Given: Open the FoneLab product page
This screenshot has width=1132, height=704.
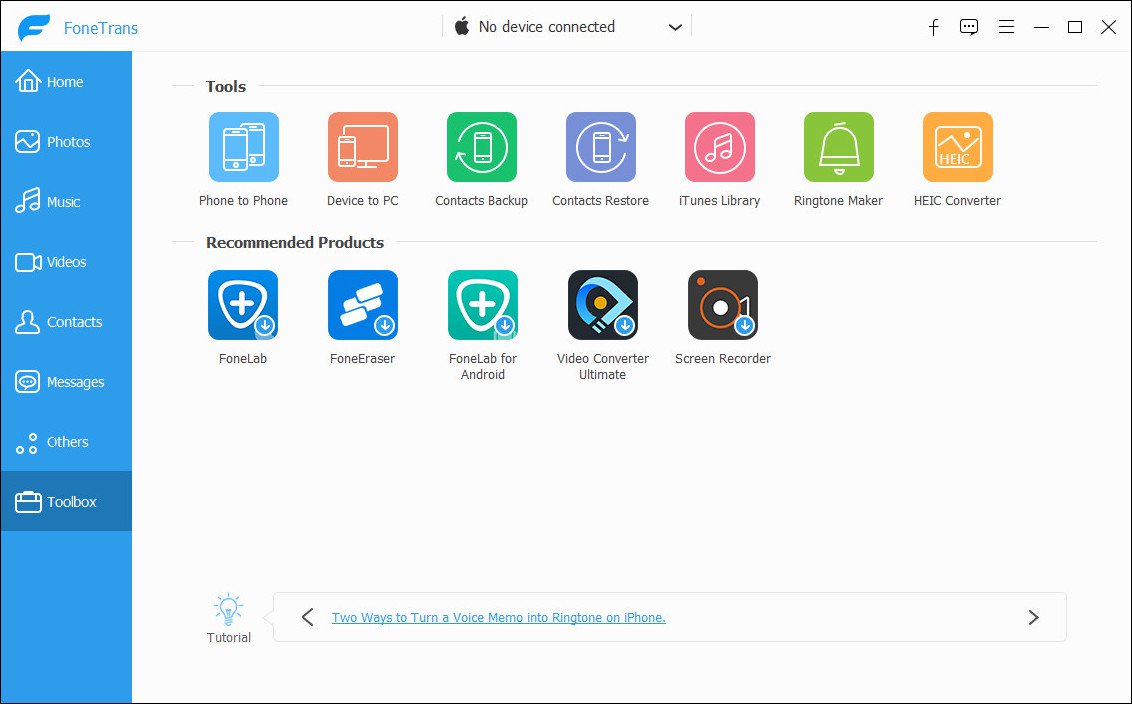Looking at the screenshot, I should tap(243, 305).
